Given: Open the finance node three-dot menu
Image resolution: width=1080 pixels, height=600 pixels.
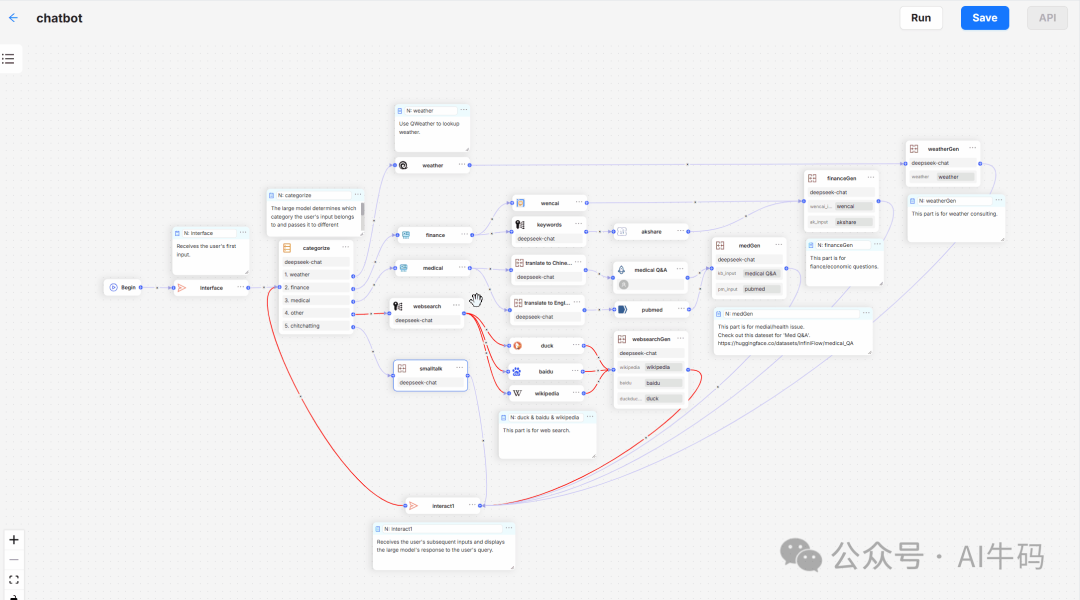Looking at the screenshot, I should point(464,234).
